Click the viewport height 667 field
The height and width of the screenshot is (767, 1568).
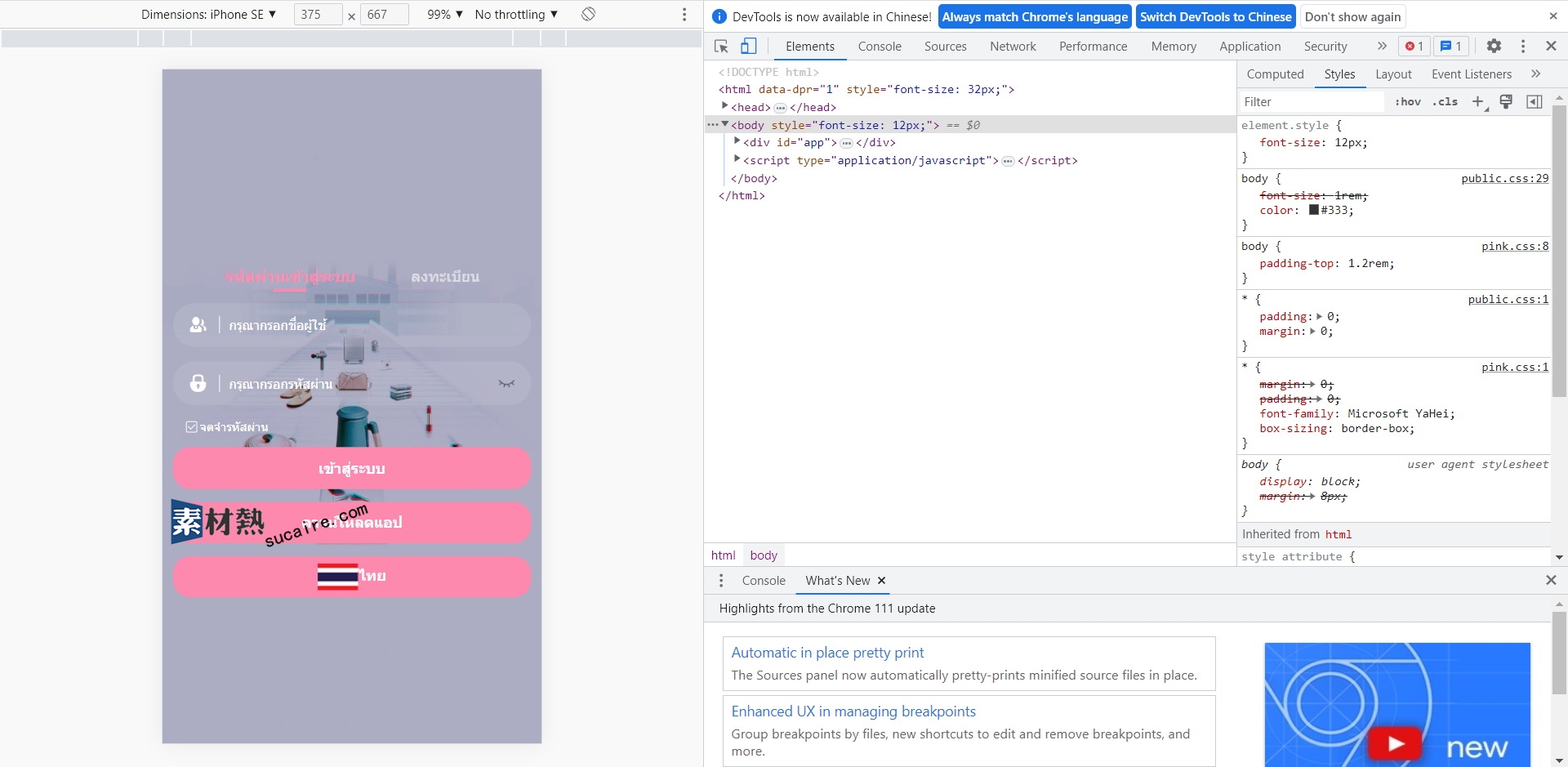pyautogui.click(x=384, y=14)
